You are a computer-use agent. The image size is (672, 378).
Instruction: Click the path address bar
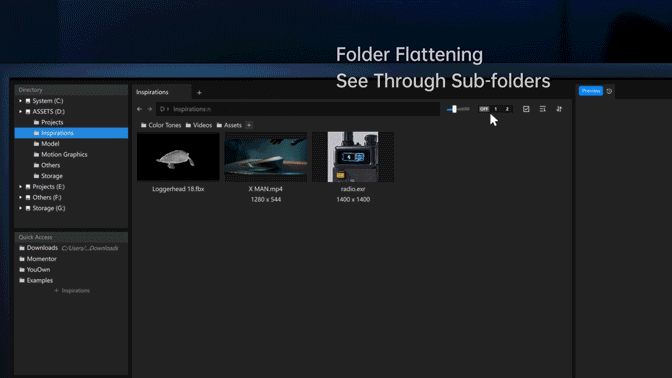(x=298, y=109)
